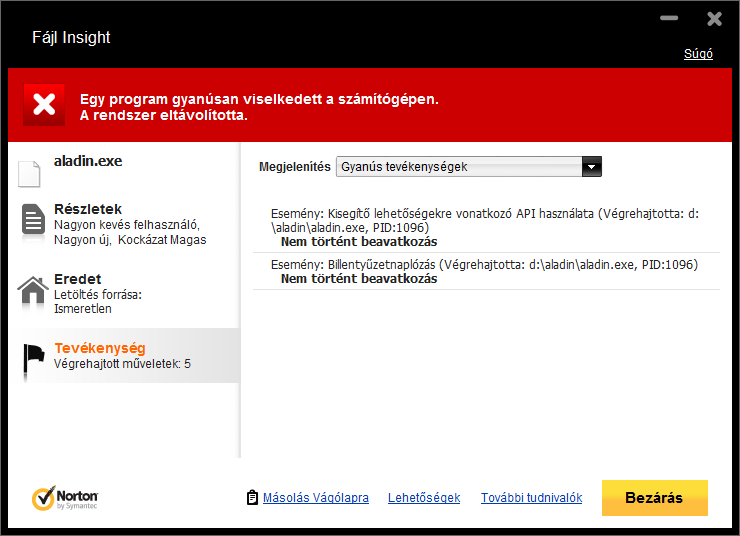This screenshot has height=536, width=740.
Task: Click 'Nagyon új, Kockázat Magas' text
Action: click(130, 240)
